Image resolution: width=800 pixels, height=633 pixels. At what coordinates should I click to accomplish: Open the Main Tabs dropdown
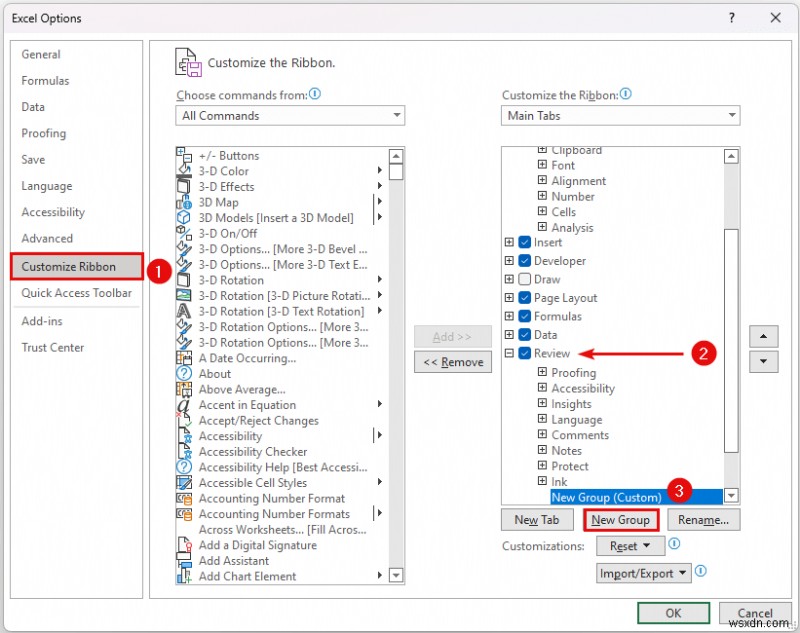point(620,116)
